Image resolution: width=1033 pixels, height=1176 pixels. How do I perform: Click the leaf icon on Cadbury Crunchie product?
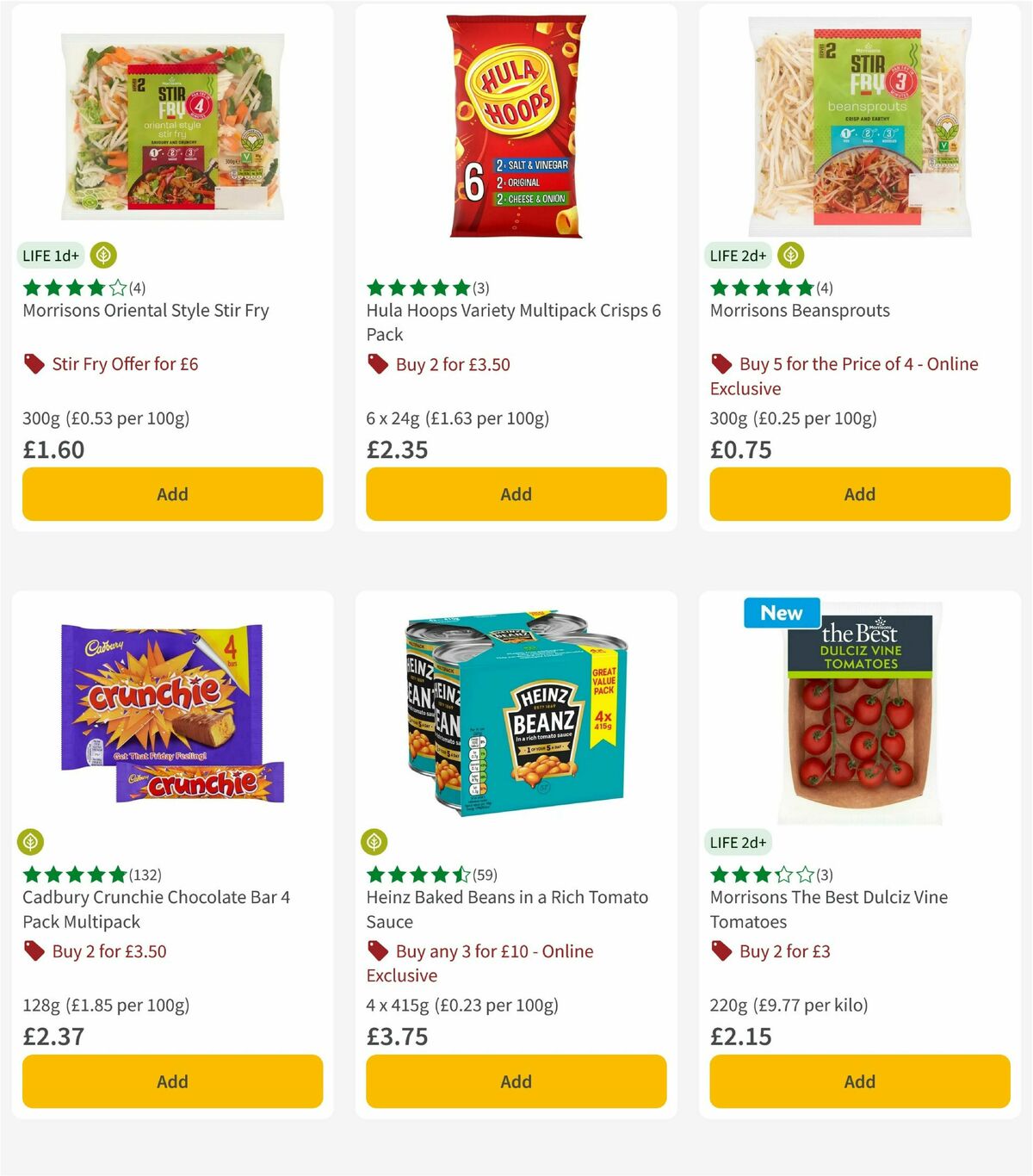point(33,842)
